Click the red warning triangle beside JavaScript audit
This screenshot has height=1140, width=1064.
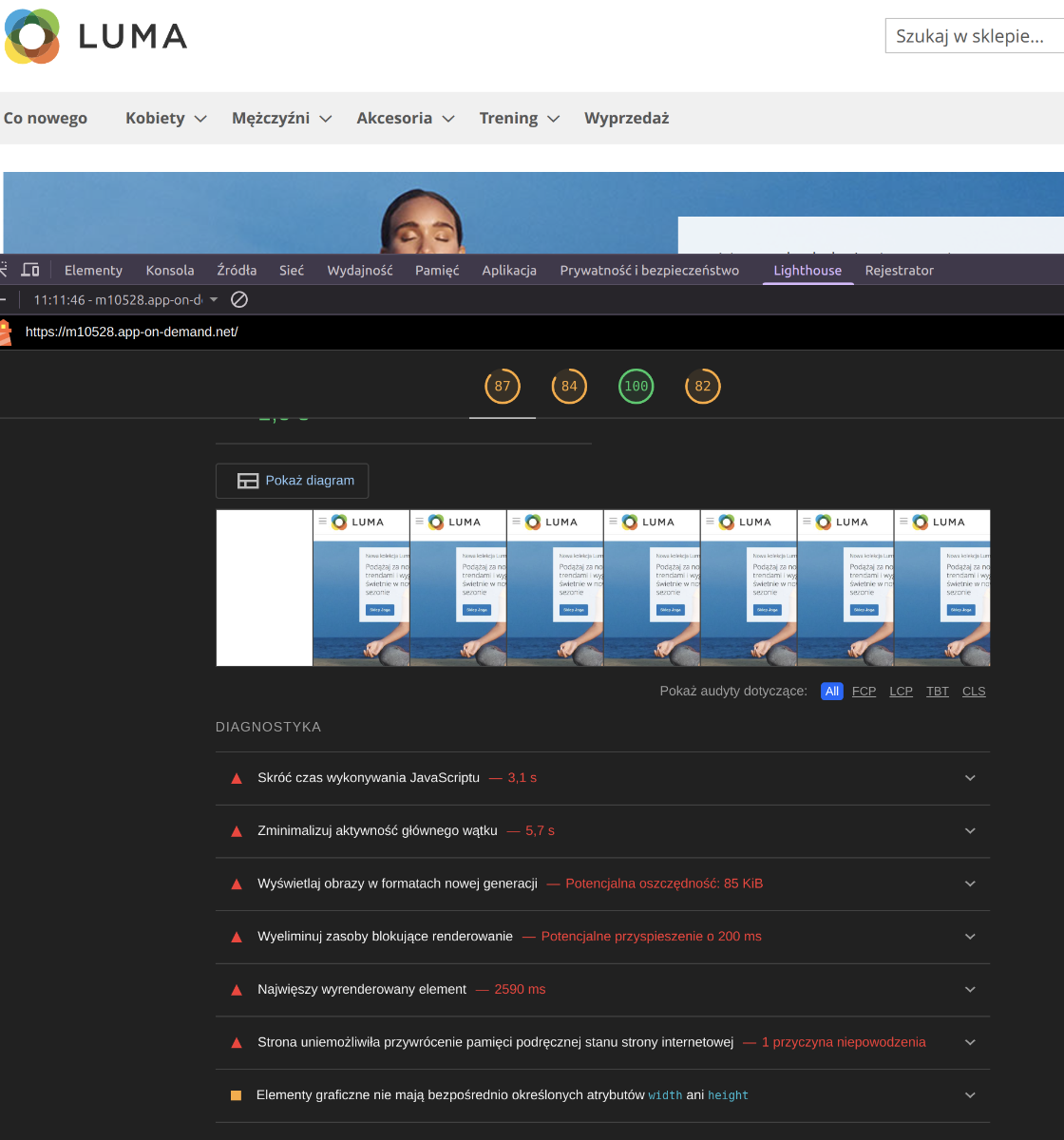(x=237, y=778)
